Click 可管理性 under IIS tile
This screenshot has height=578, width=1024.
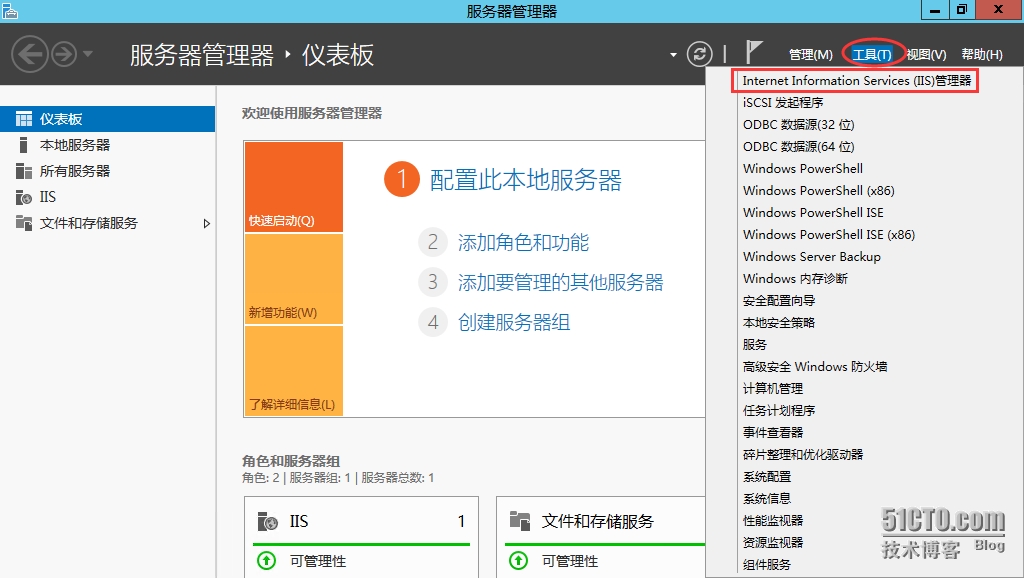[x=318, y=561]
